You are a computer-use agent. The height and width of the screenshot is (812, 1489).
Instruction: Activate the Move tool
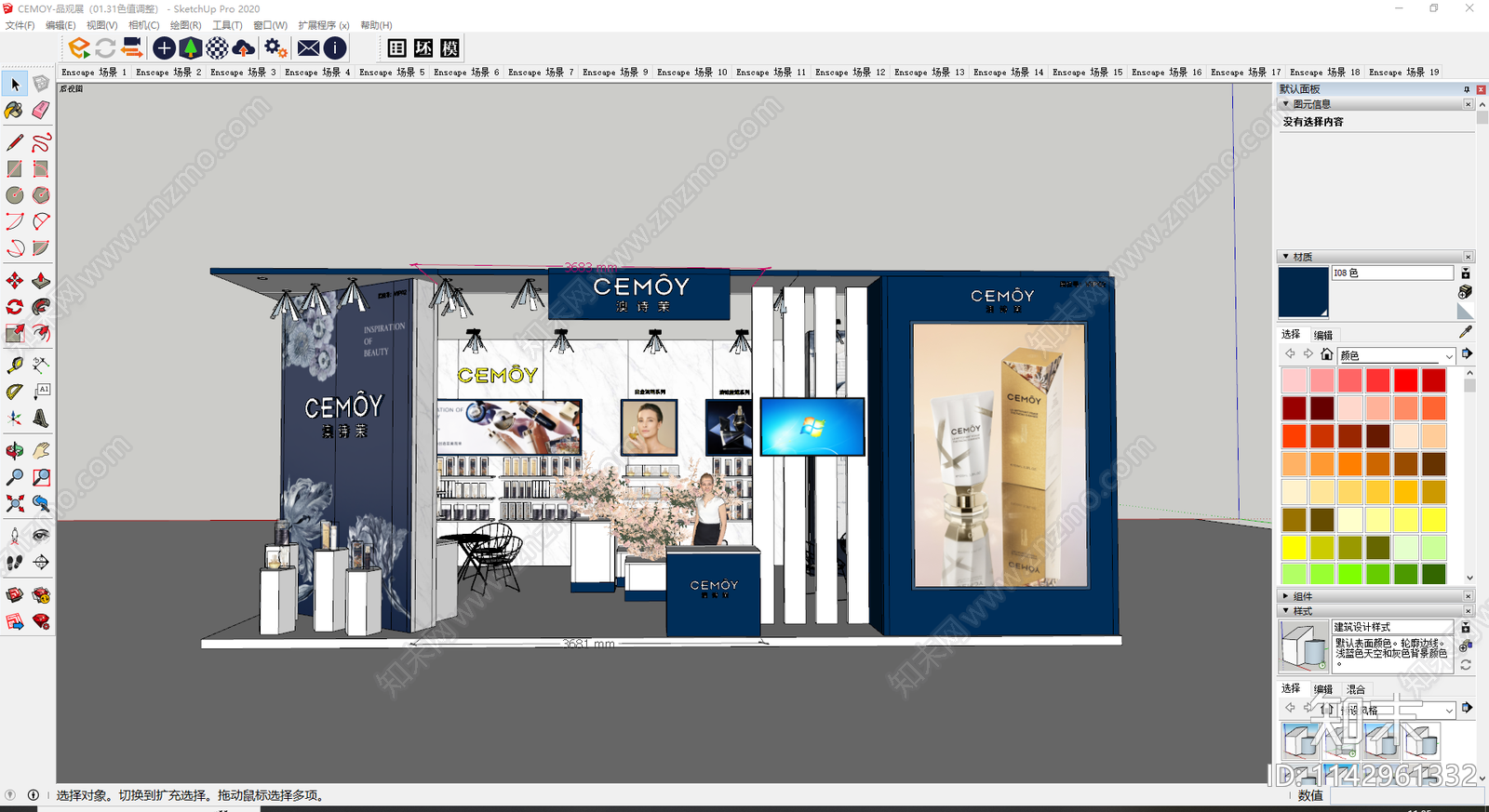pos(15,280)
